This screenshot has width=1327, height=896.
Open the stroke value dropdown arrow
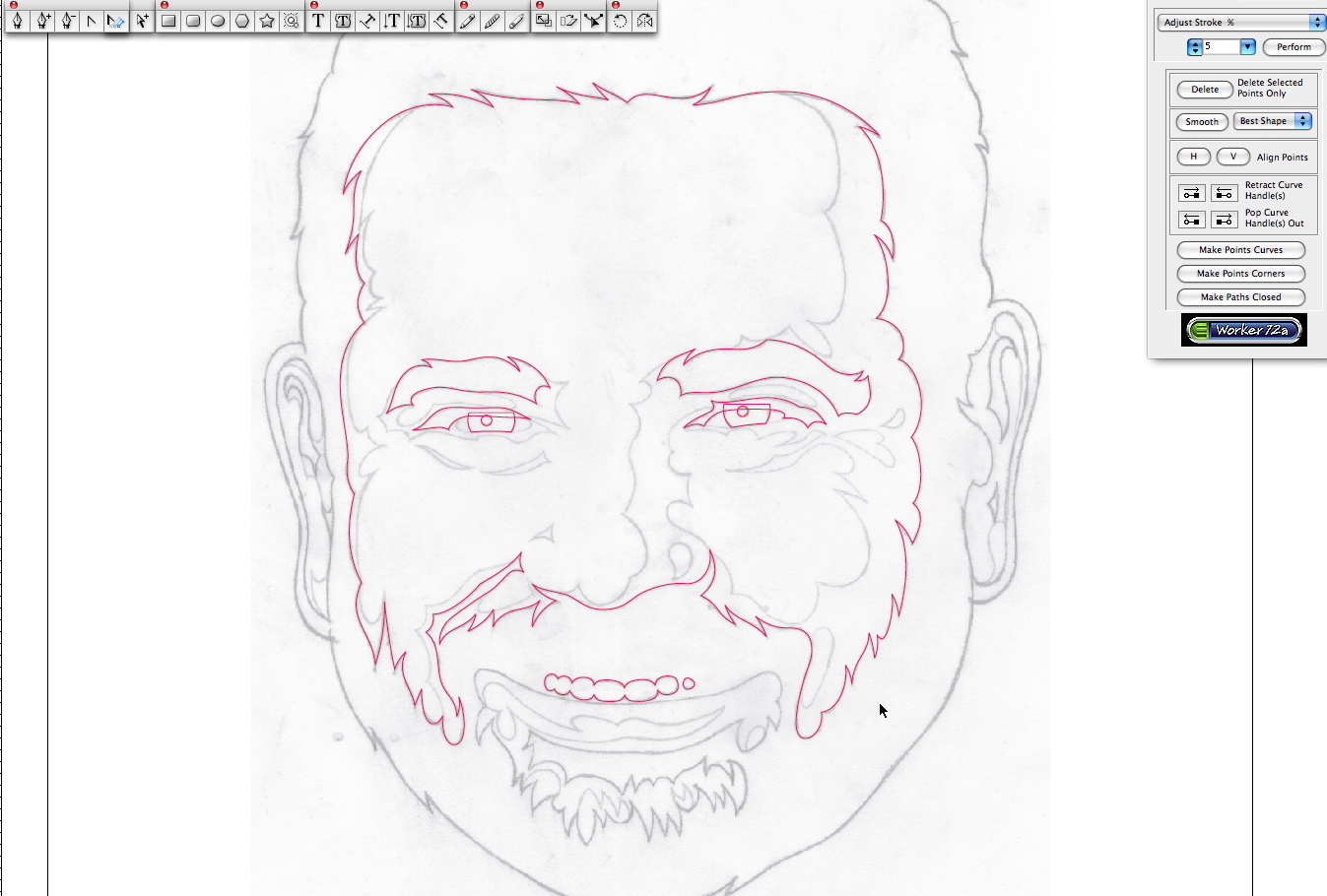1247,46
